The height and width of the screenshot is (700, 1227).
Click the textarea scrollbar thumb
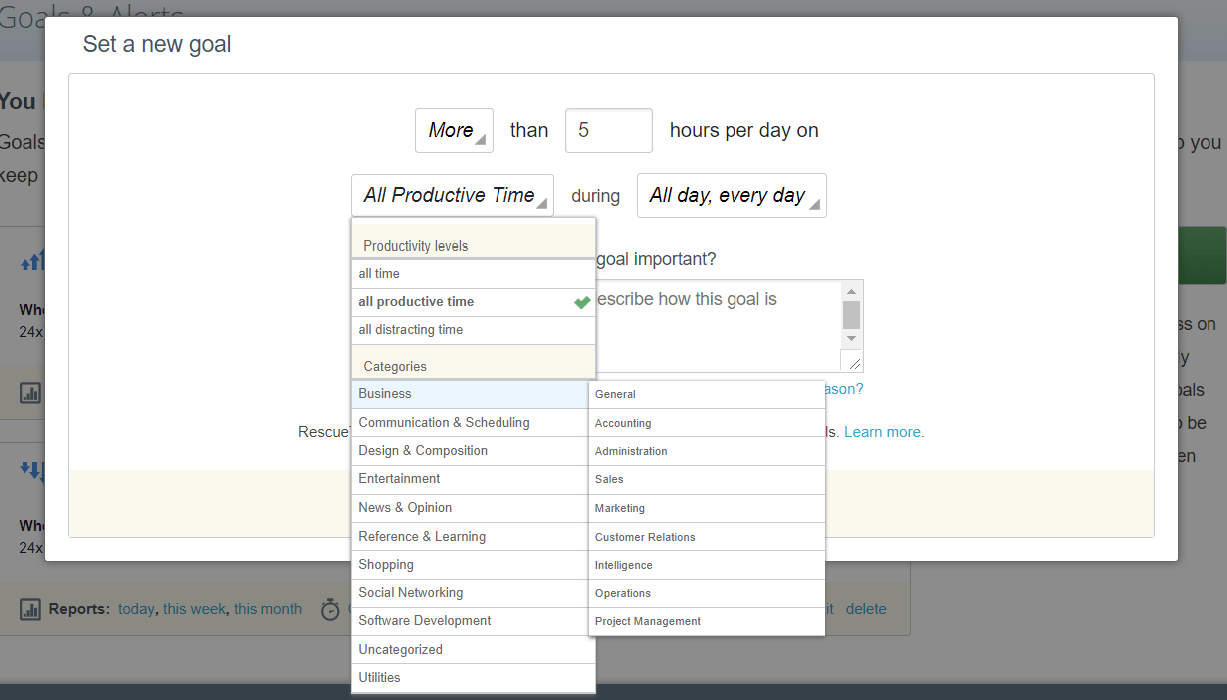pyautogui.click(x=851, y=314)
